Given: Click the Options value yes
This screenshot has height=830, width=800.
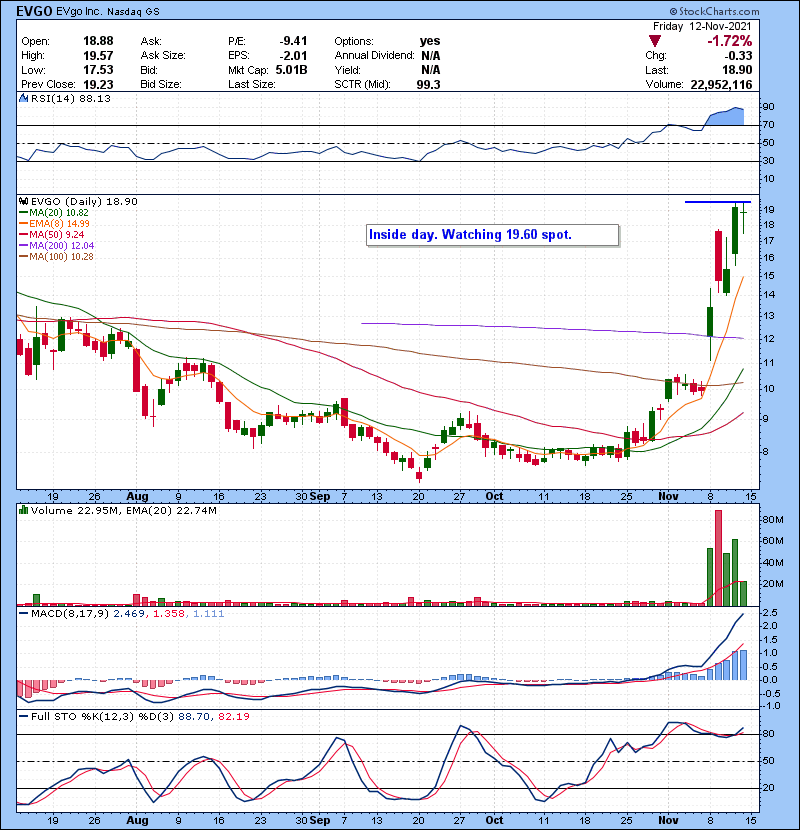Looking at the screenshot, I should coord(429,41).
